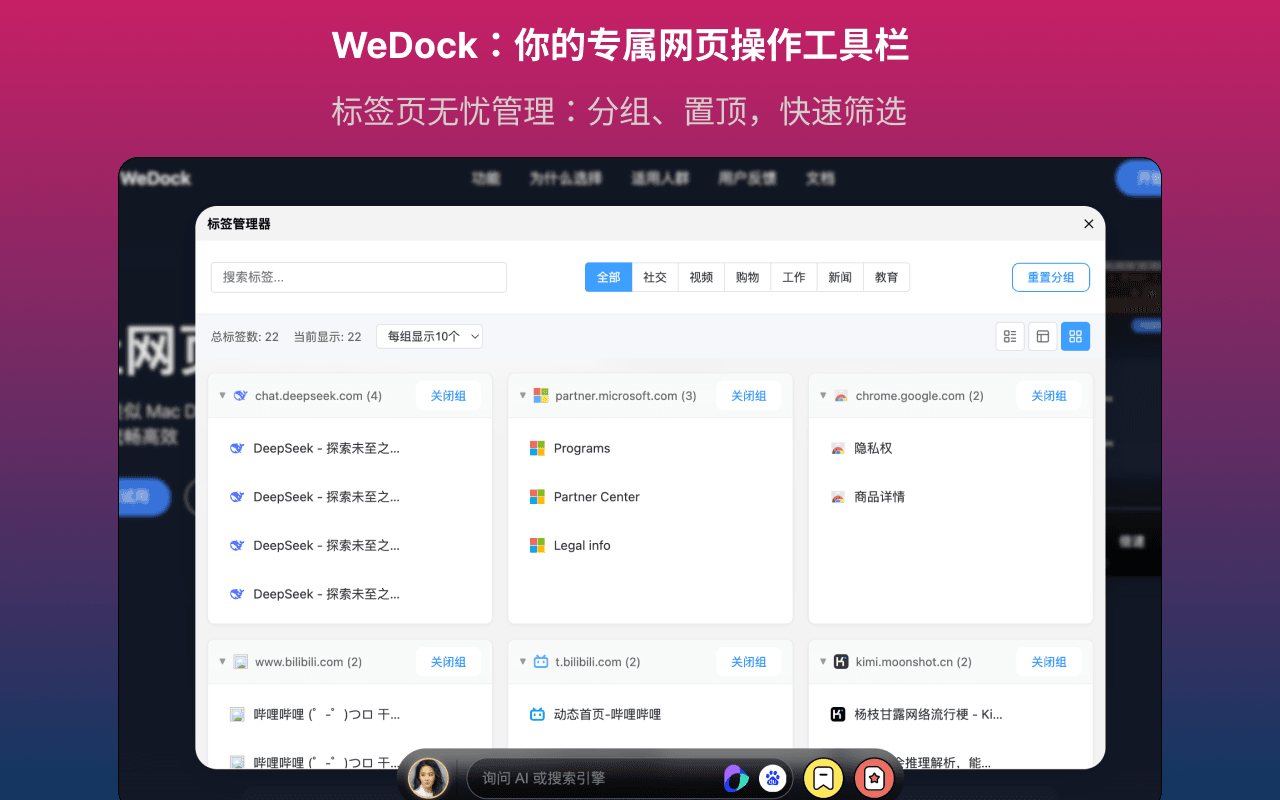Switch to the panel layout view icon
Screen dimensions: 1280x800
pyautogui.click(x=1043, y=336)
